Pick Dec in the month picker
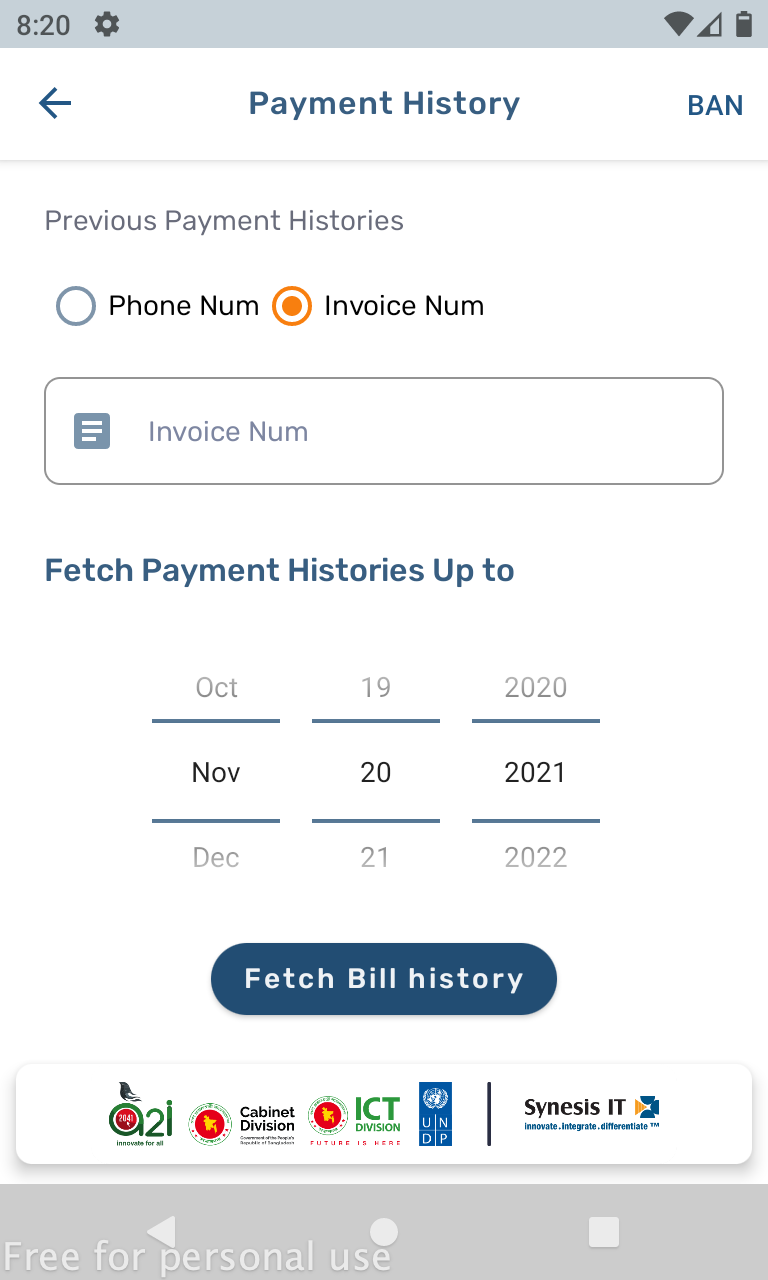This screenshot has height=1280, width=768. click(216, 858)
